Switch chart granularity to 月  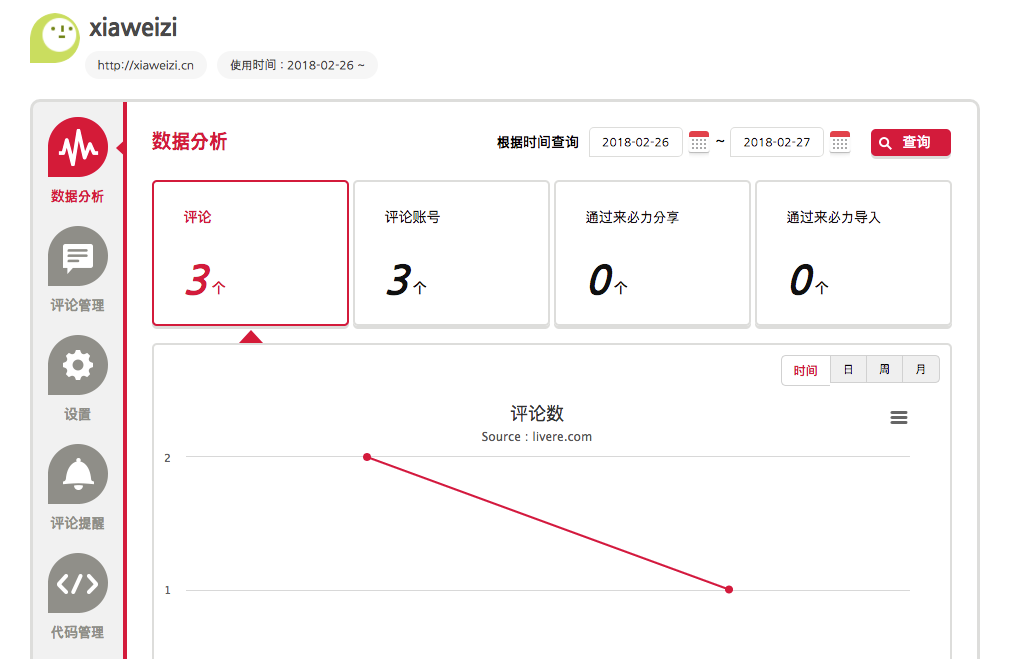click(x=920, y=369)
